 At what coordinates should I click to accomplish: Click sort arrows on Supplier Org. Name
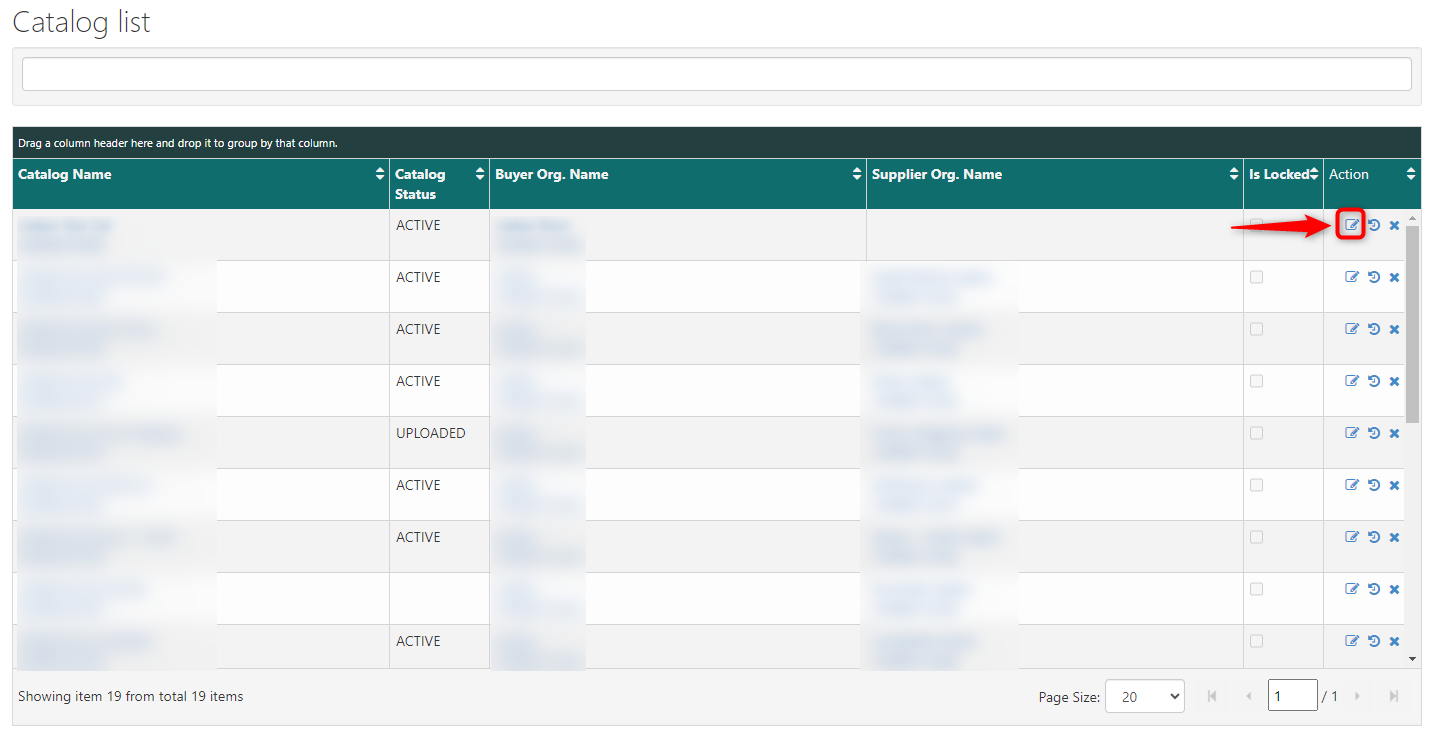[1234, 174]
